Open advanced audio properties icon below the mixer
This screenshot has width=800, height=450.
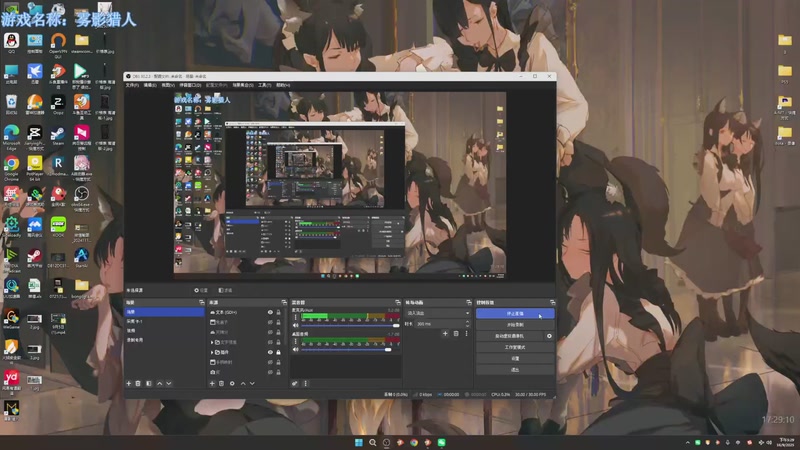pos(295,383)
